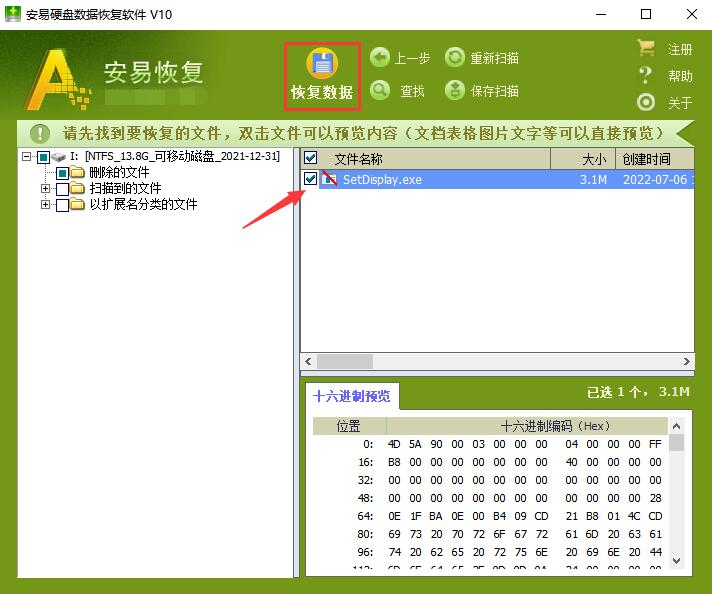Click the 重新扫描 rescan icon
Screen dimensions: 712x594
[x=455, y=58]
